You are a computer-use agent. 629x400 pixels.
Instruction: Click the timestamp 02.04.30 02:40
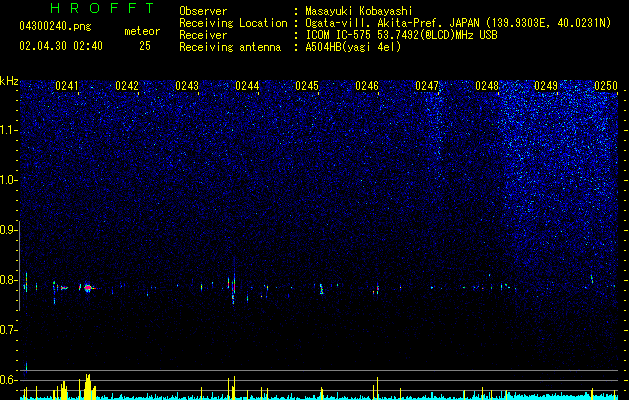61,46
